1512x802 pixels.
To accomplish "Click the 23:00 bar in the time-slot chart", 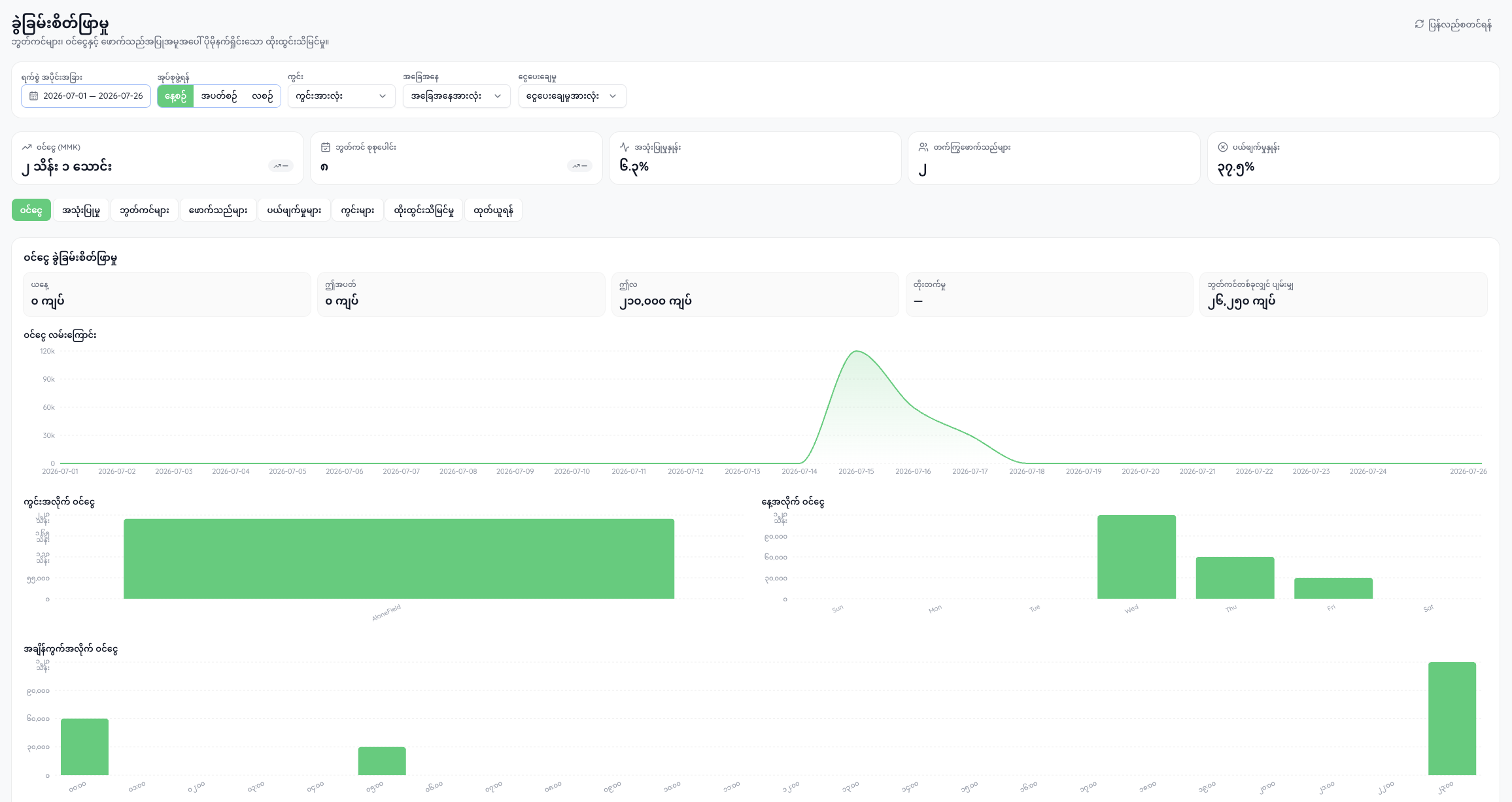I will coord(1452,719).
